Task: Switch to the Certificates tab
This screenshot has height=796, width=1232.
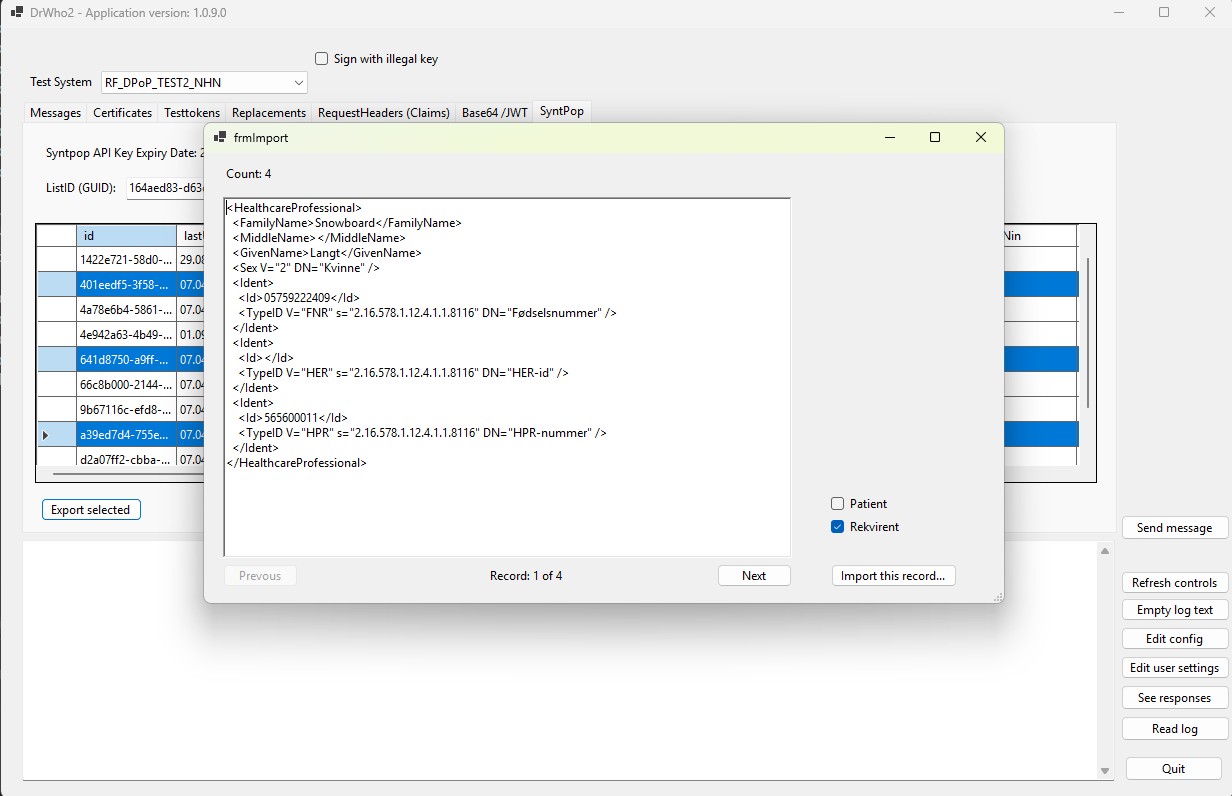Action: [122, 112]
